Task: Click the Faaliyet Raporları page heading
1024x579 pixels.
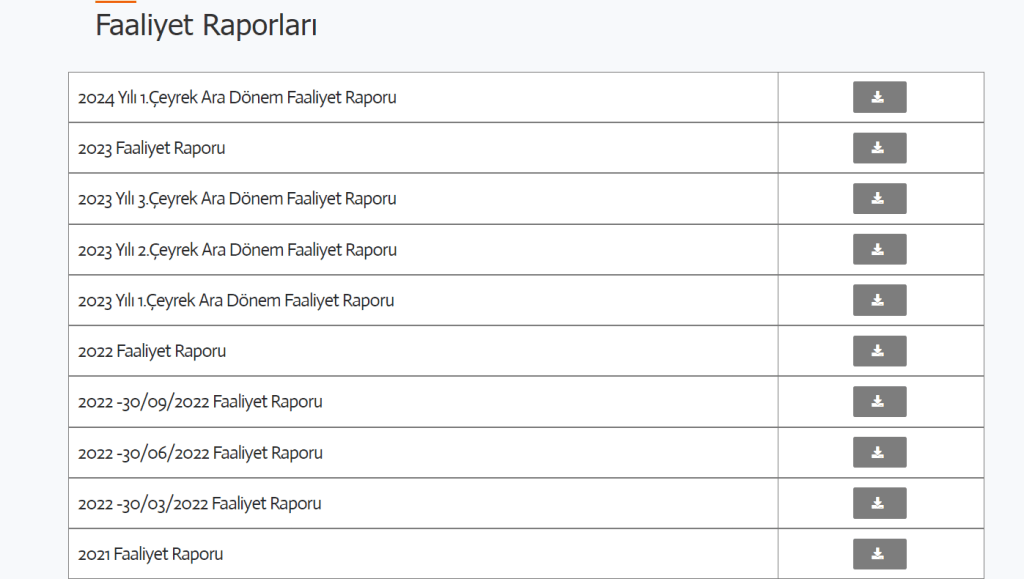Action: click(206, 27)
